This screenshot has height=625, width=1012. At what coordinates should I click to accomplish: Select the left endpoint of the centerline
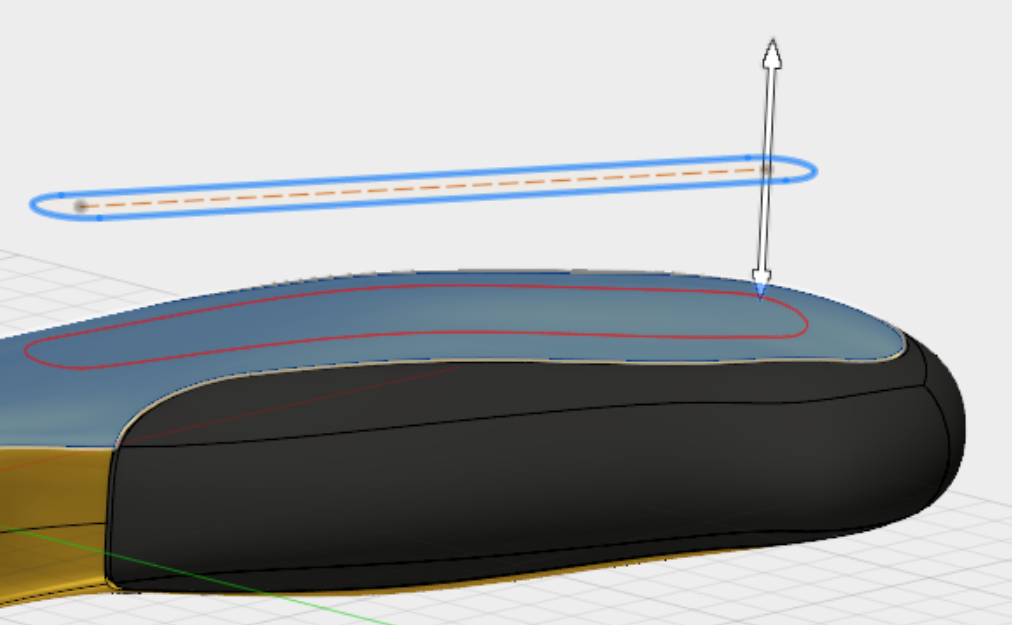click(x=80, y=204)
